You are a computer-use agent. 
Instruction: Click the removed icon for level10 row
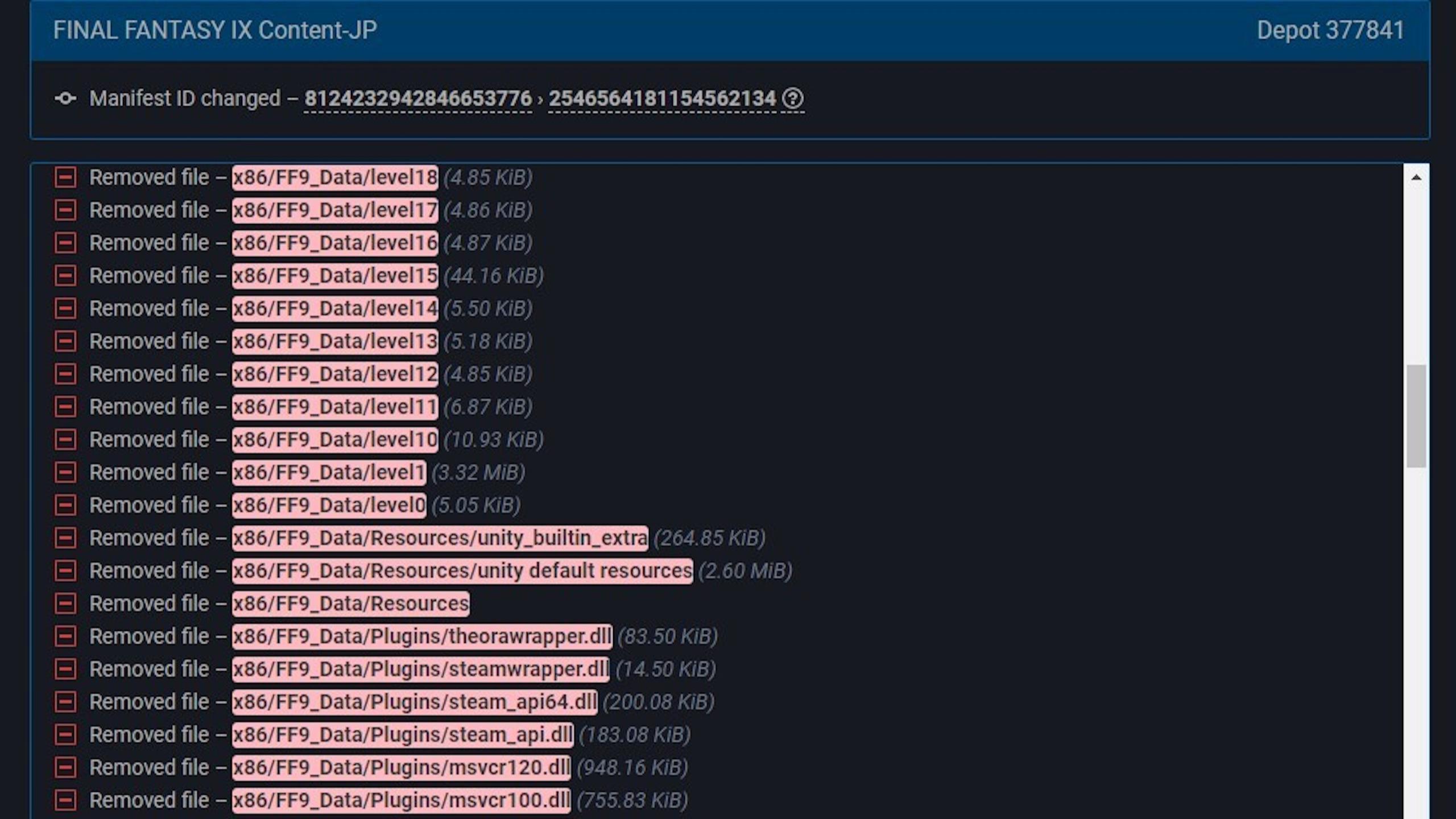click(x=65, y=440)
